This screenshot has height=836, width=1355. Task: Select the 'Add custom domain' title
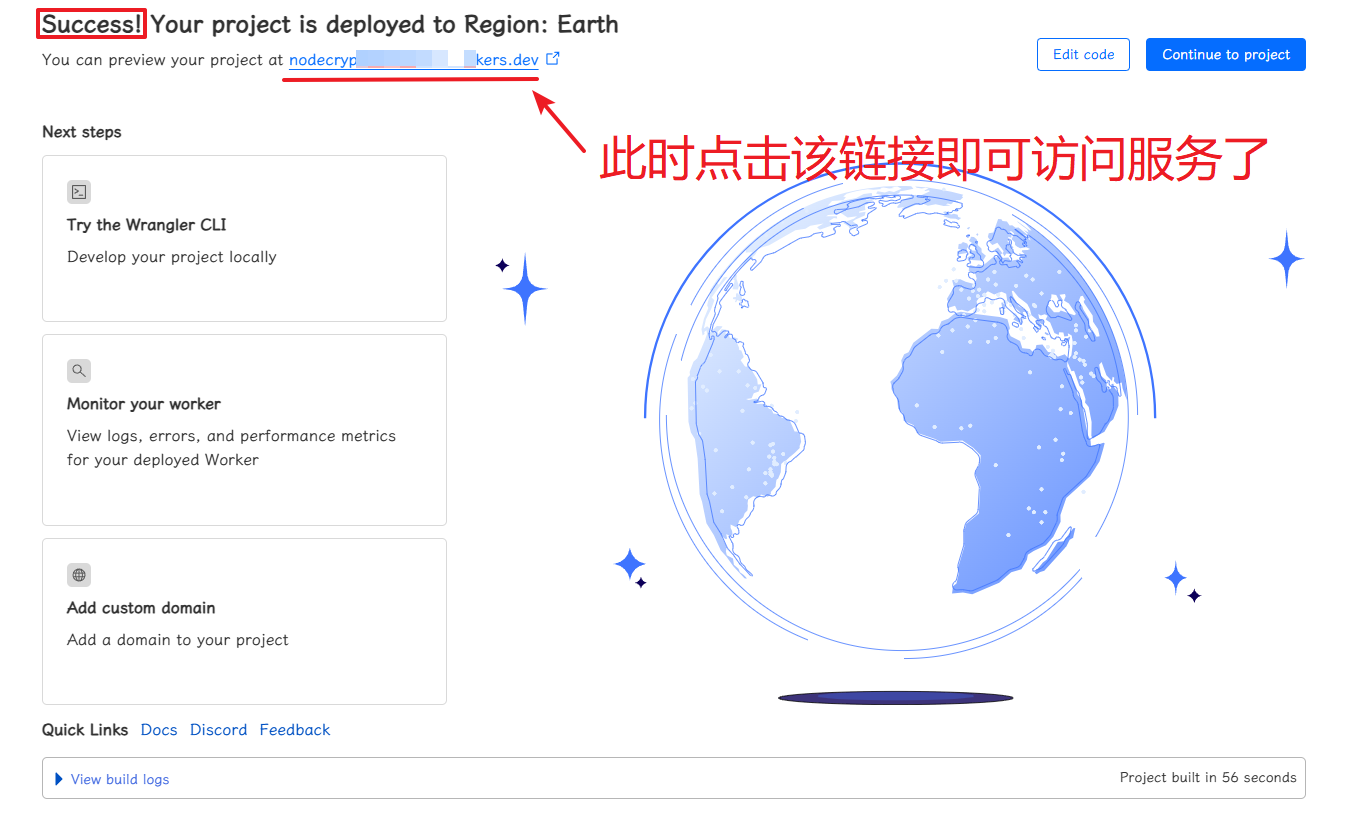point(141,608)
